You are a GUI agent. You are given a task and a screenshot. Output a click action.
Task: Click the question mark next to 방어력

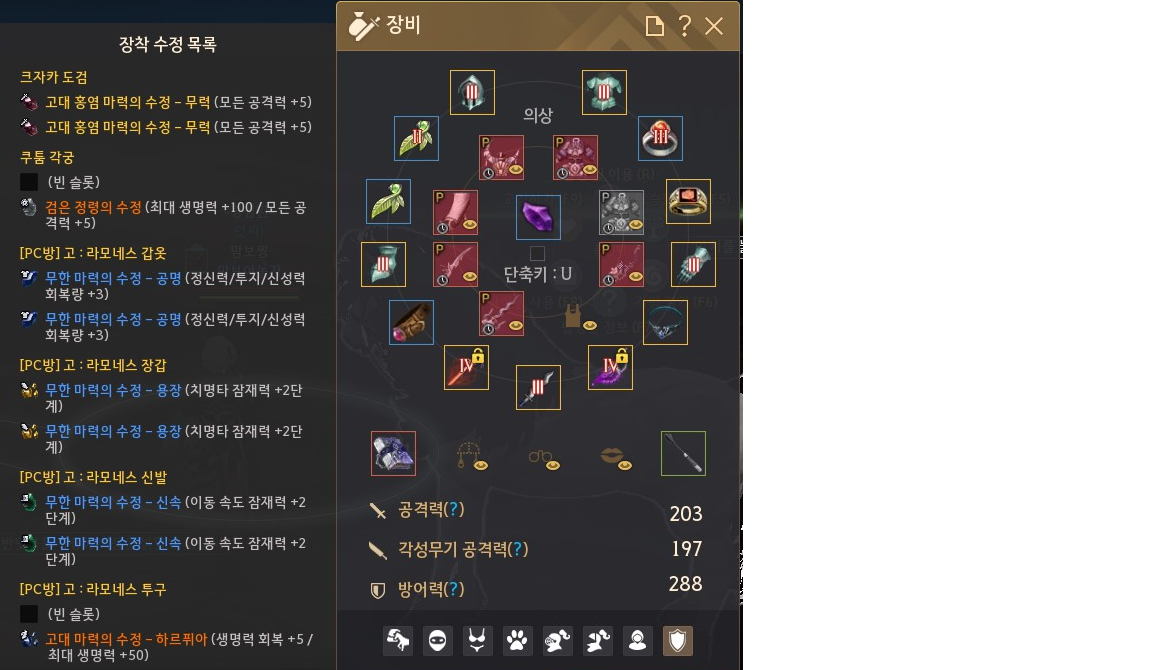[x=453, y=588]
